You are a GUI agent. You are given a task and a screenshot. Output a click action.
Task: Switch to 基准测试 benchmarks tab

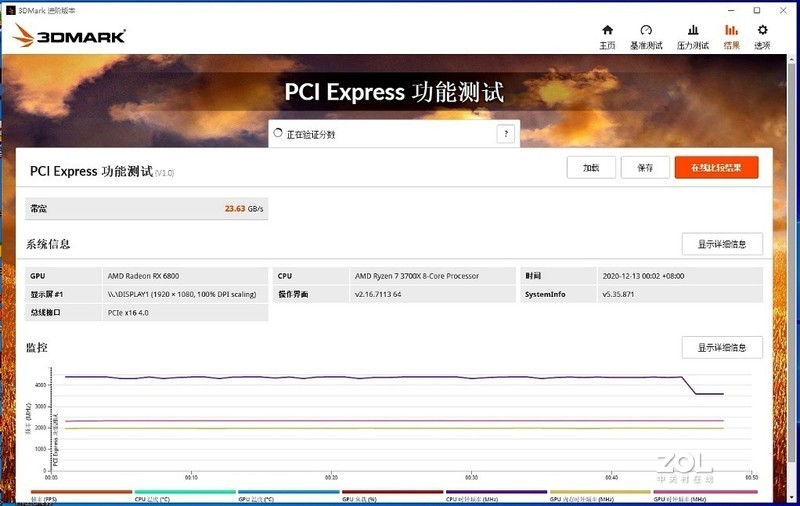click(646, 37)
